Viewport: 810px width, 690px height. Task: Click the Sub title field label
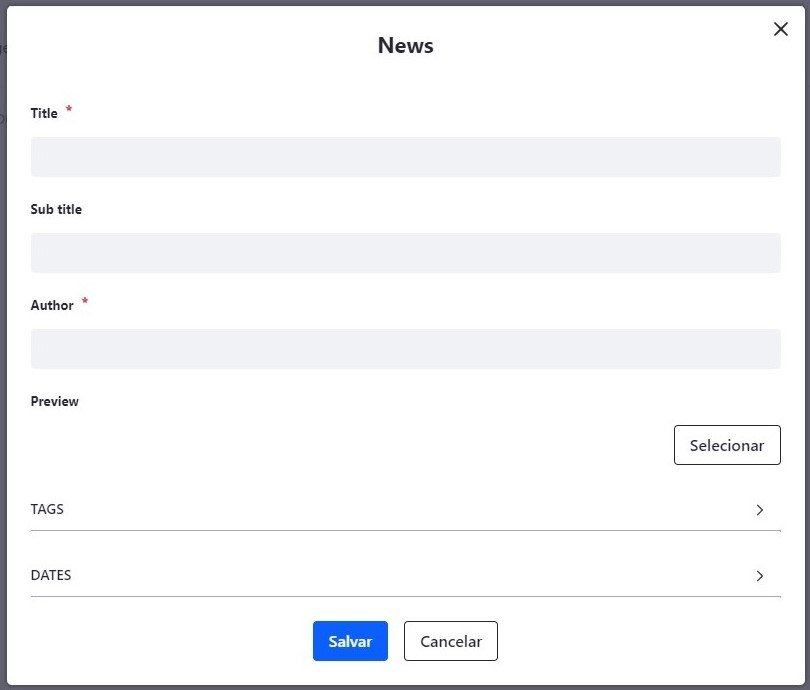[56, 209]
